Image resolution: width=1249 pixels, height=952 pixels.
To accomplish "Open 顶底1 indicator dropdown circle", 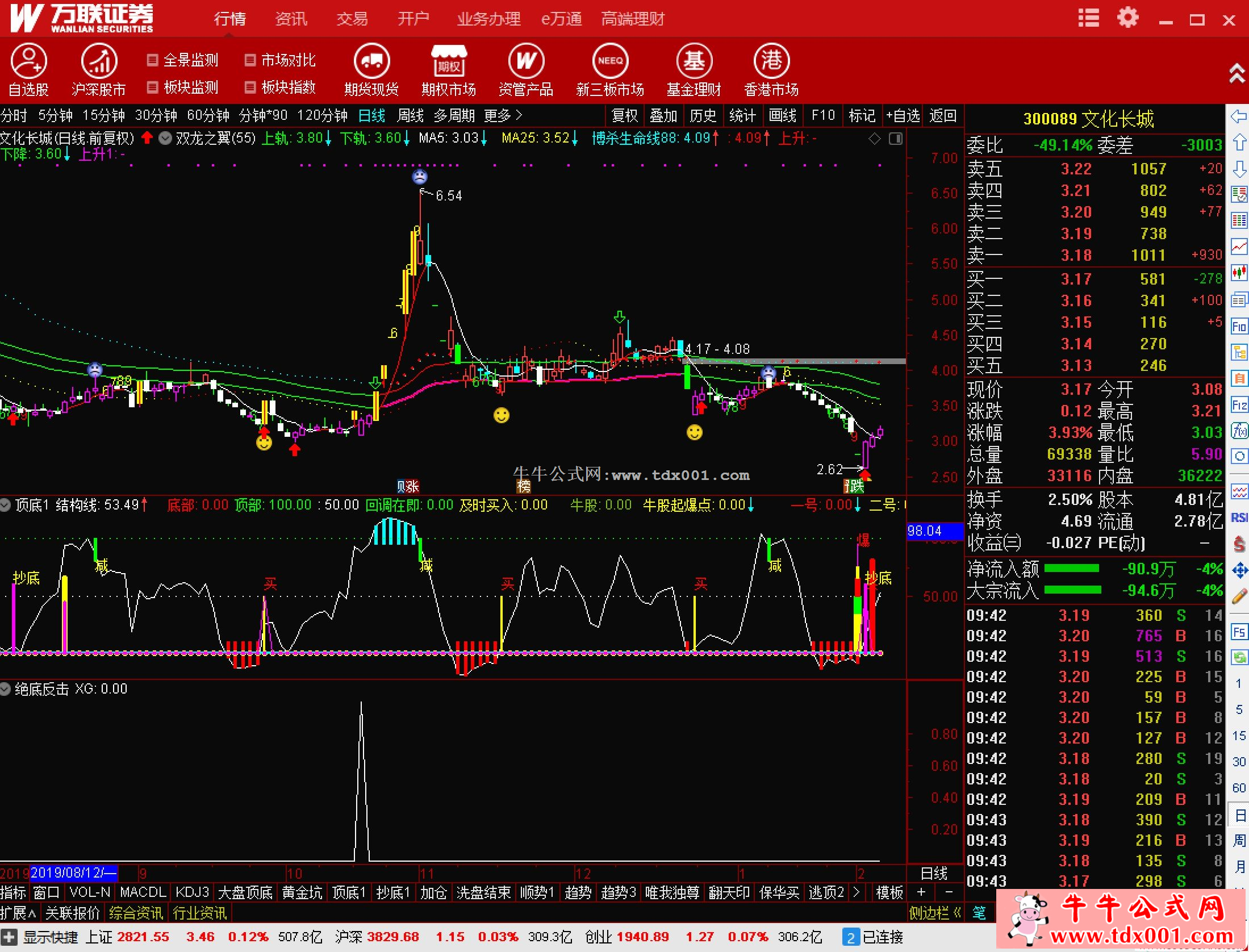I will (x=6, y=505).
